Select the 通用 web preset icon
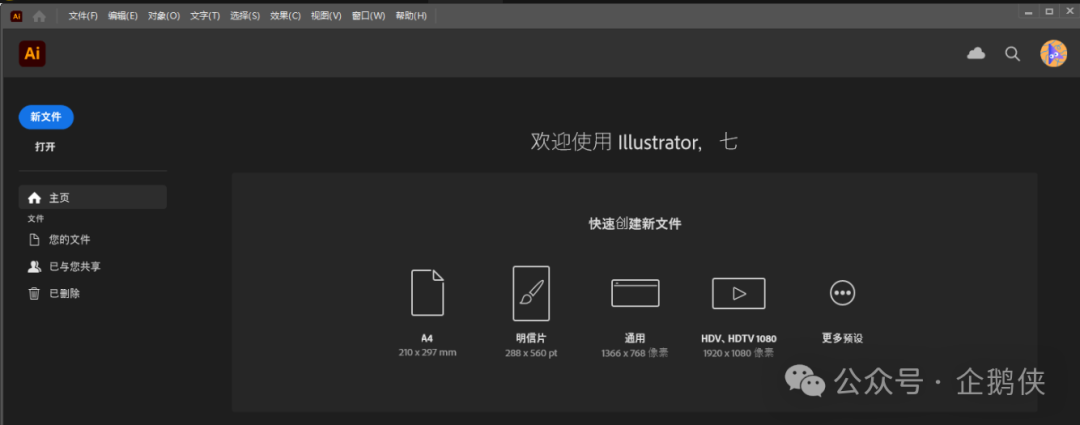 [x=635, y=293]
